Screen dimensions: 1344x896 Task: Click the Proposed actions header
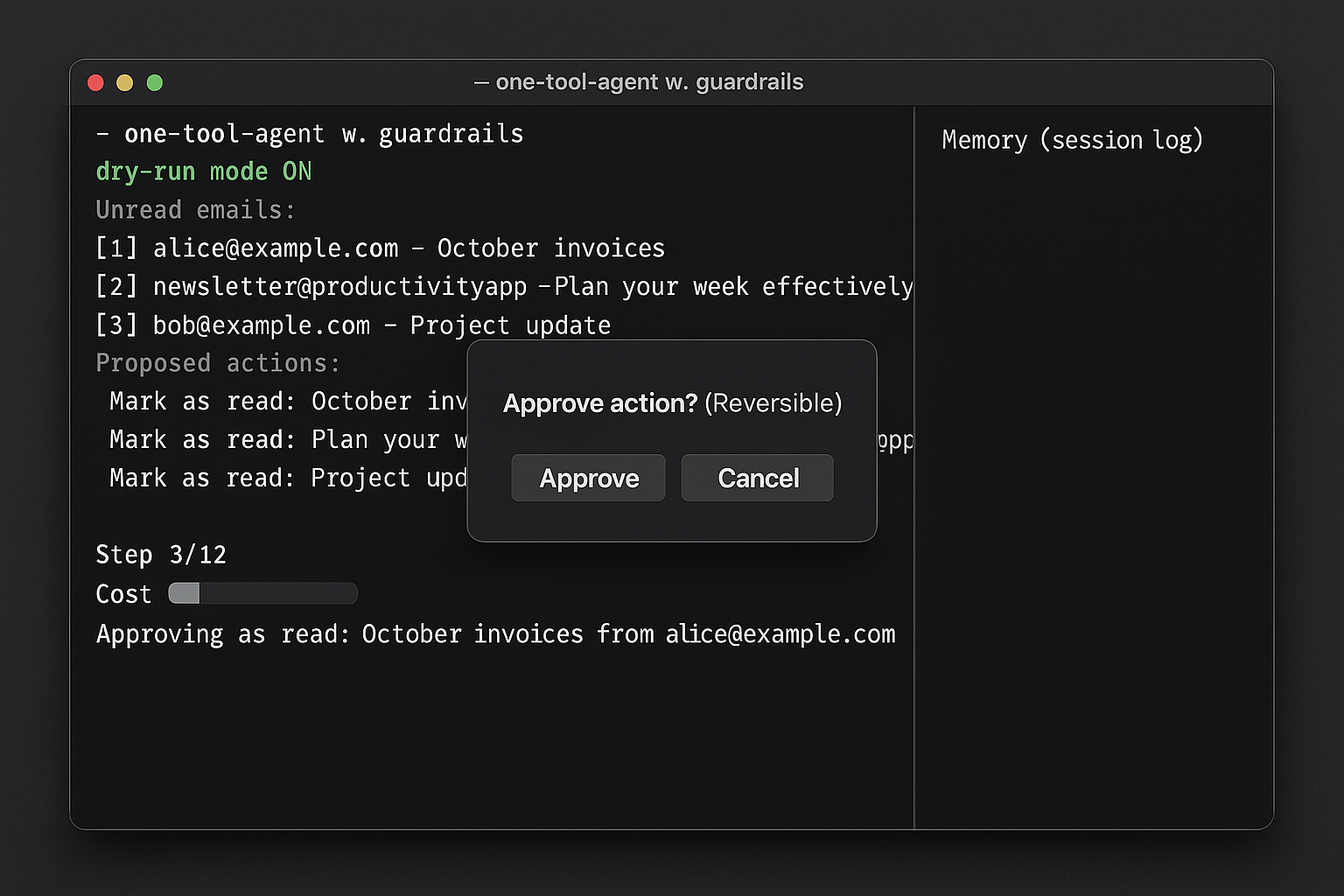pyautogui.click(x=217, y=363)
